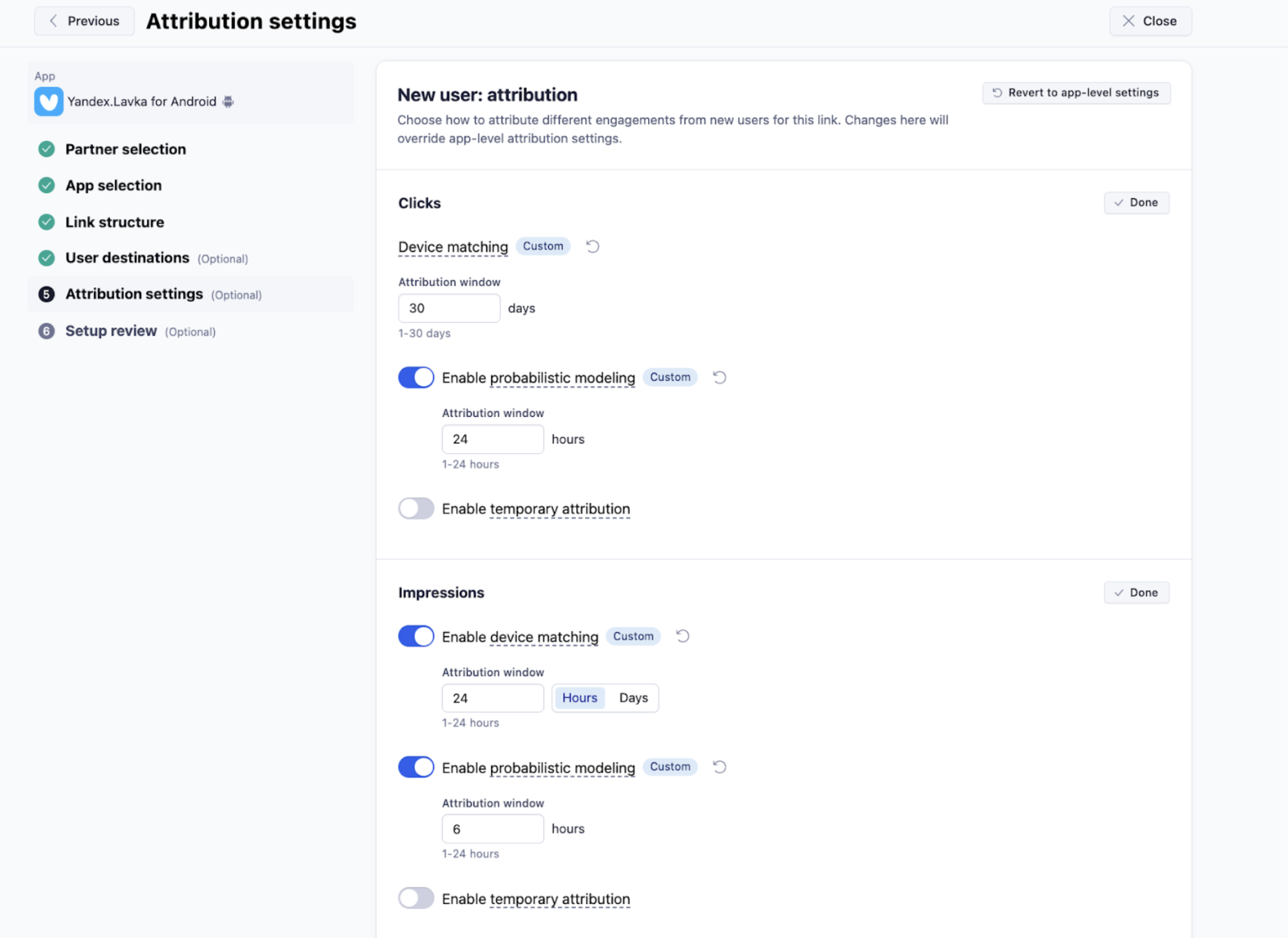Reset the Impressions probabilistic modeling custom setting
This screenshot has height=938, width=1288.
[x=719, y=768]
